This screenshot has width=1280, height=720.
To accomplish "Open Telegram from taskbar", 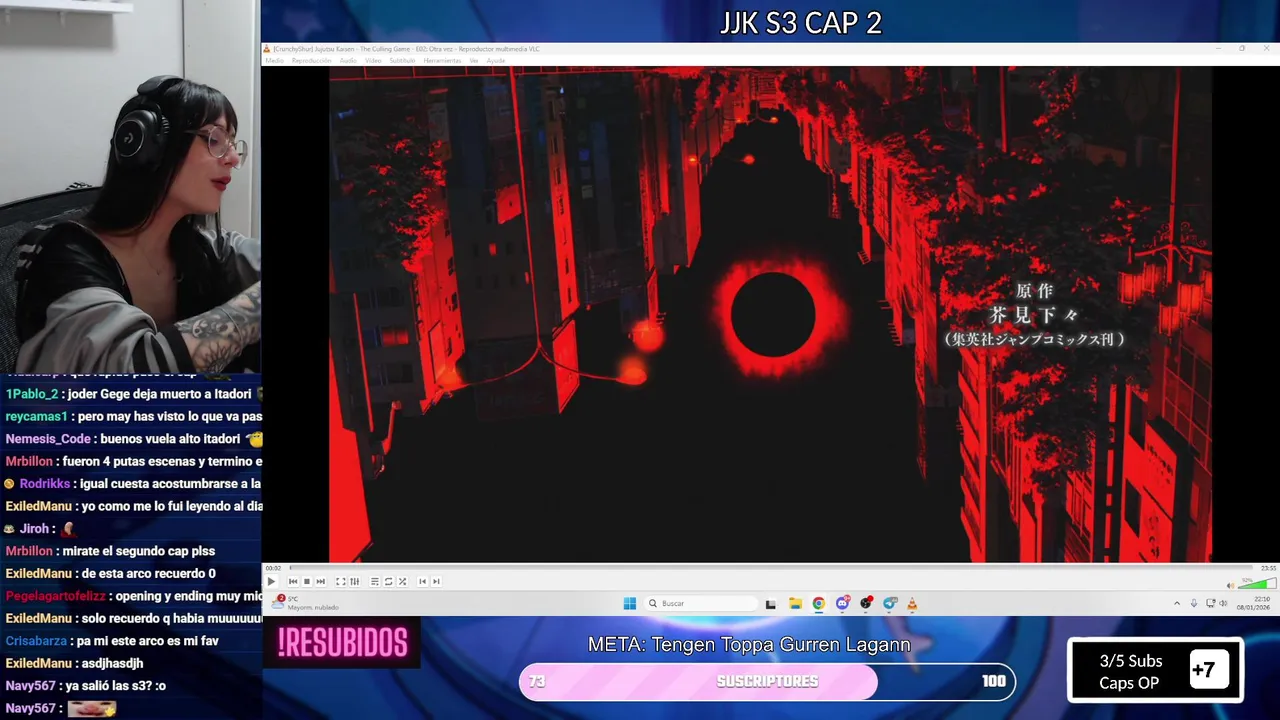I will (889, 603).
